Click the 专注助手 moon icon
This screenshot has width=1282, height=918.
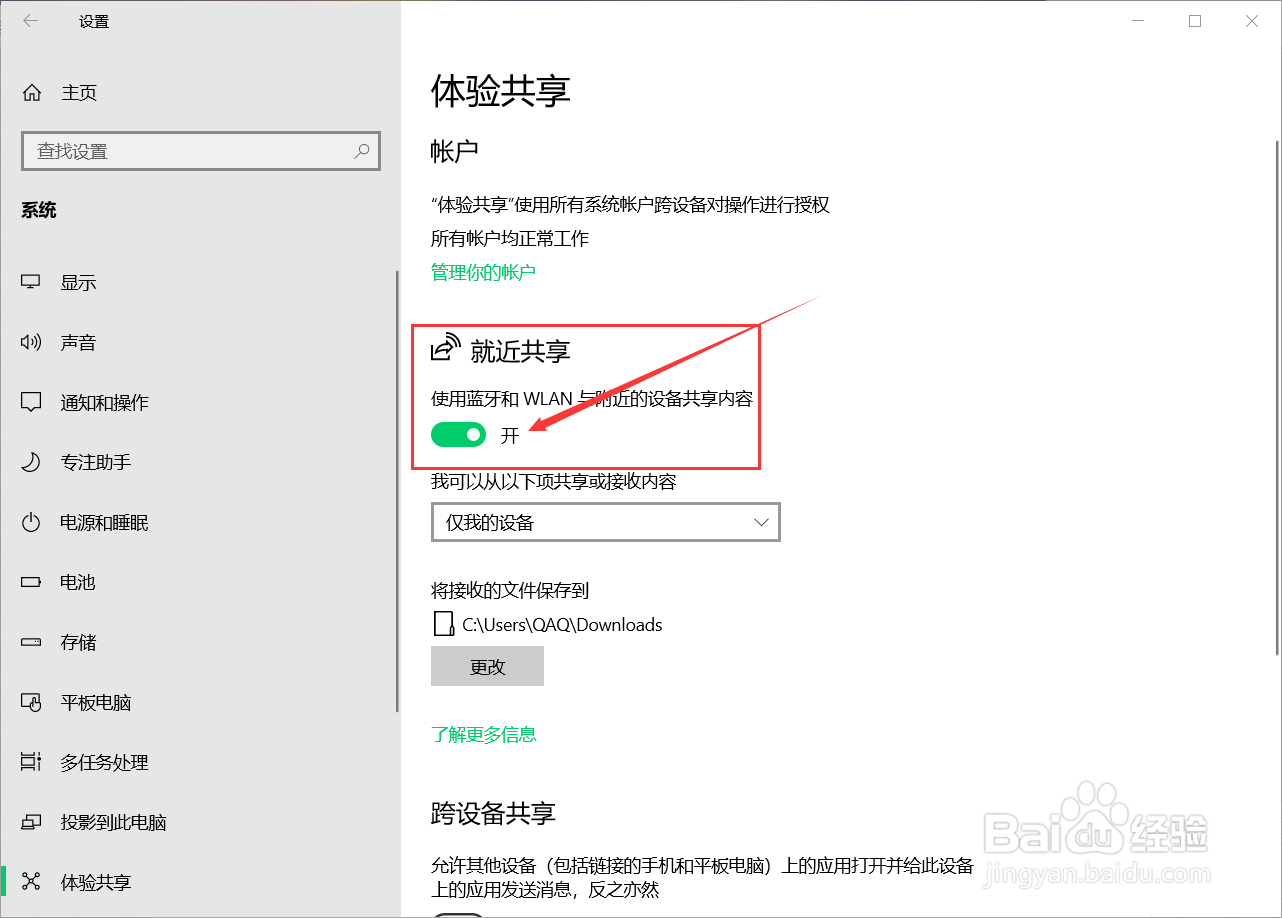[x=31, y=463]
